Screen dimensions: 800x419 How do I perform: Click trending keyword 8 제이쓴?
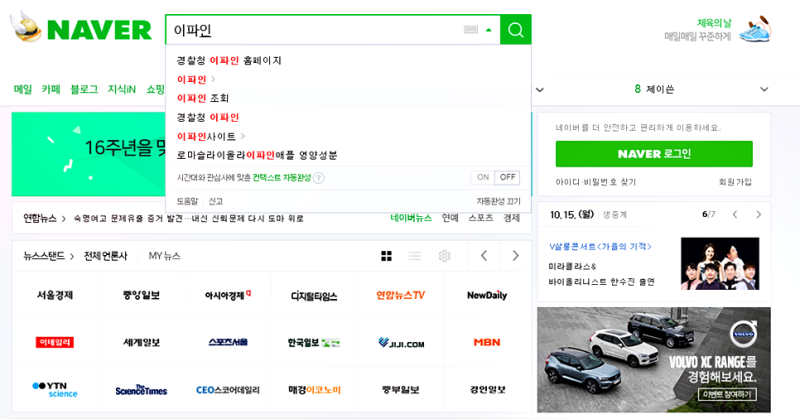pos(654,89)
